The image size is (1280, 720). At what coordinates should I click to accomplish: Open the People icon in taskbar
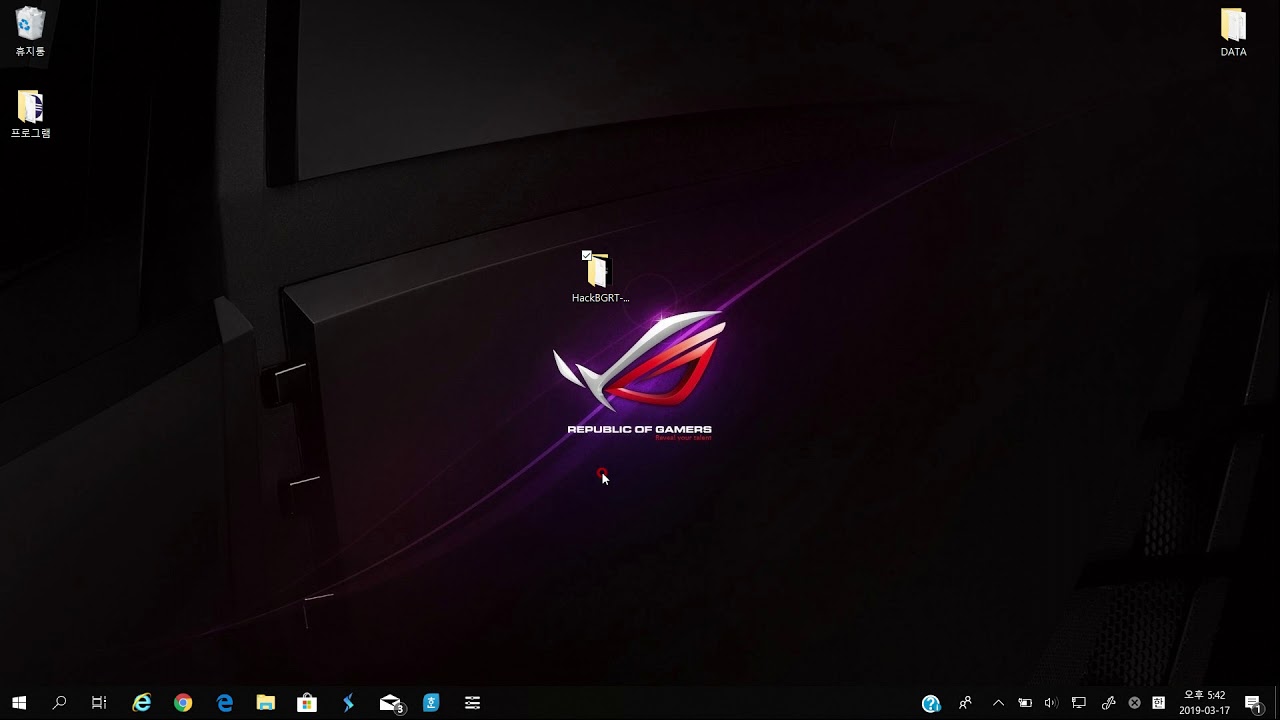[965, 703]
